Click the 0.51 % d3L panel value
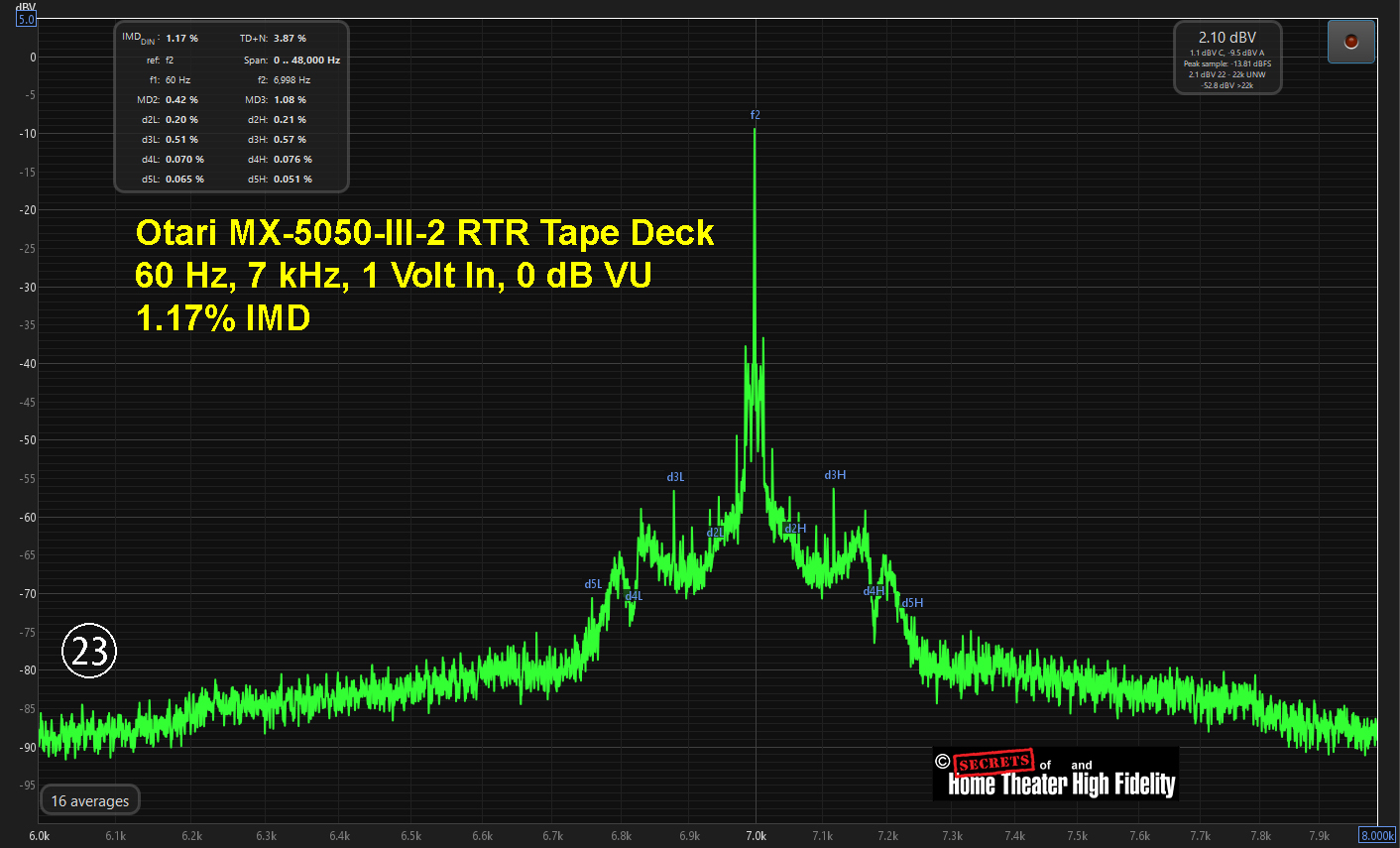The image size is (1400, 848). tap(181, 139)
